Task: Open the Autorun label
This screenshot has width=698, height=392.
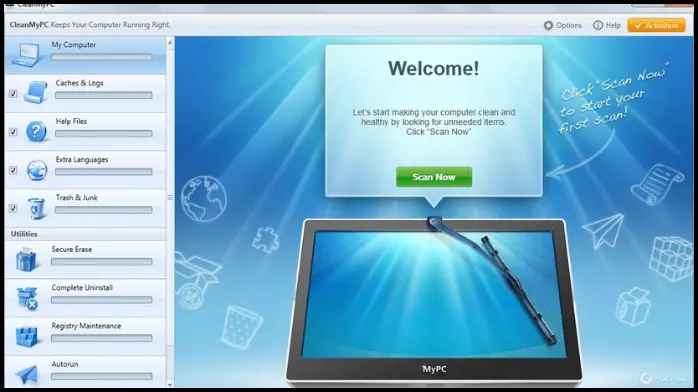Action: click(x=65, y=364)
